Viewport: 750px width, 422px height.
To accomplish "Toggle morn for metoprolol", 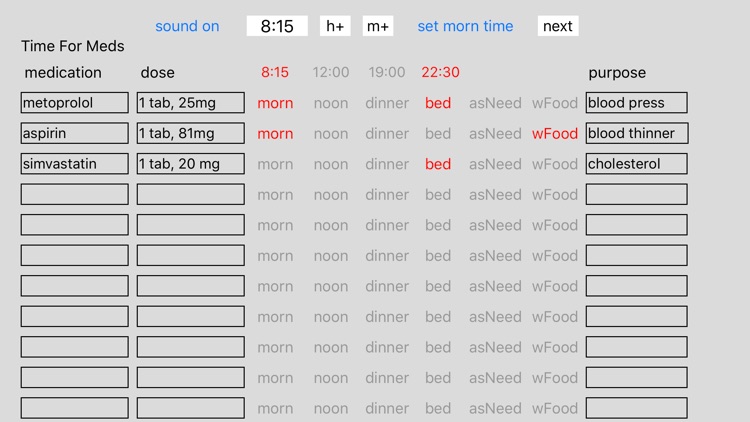I will [275, 103].
